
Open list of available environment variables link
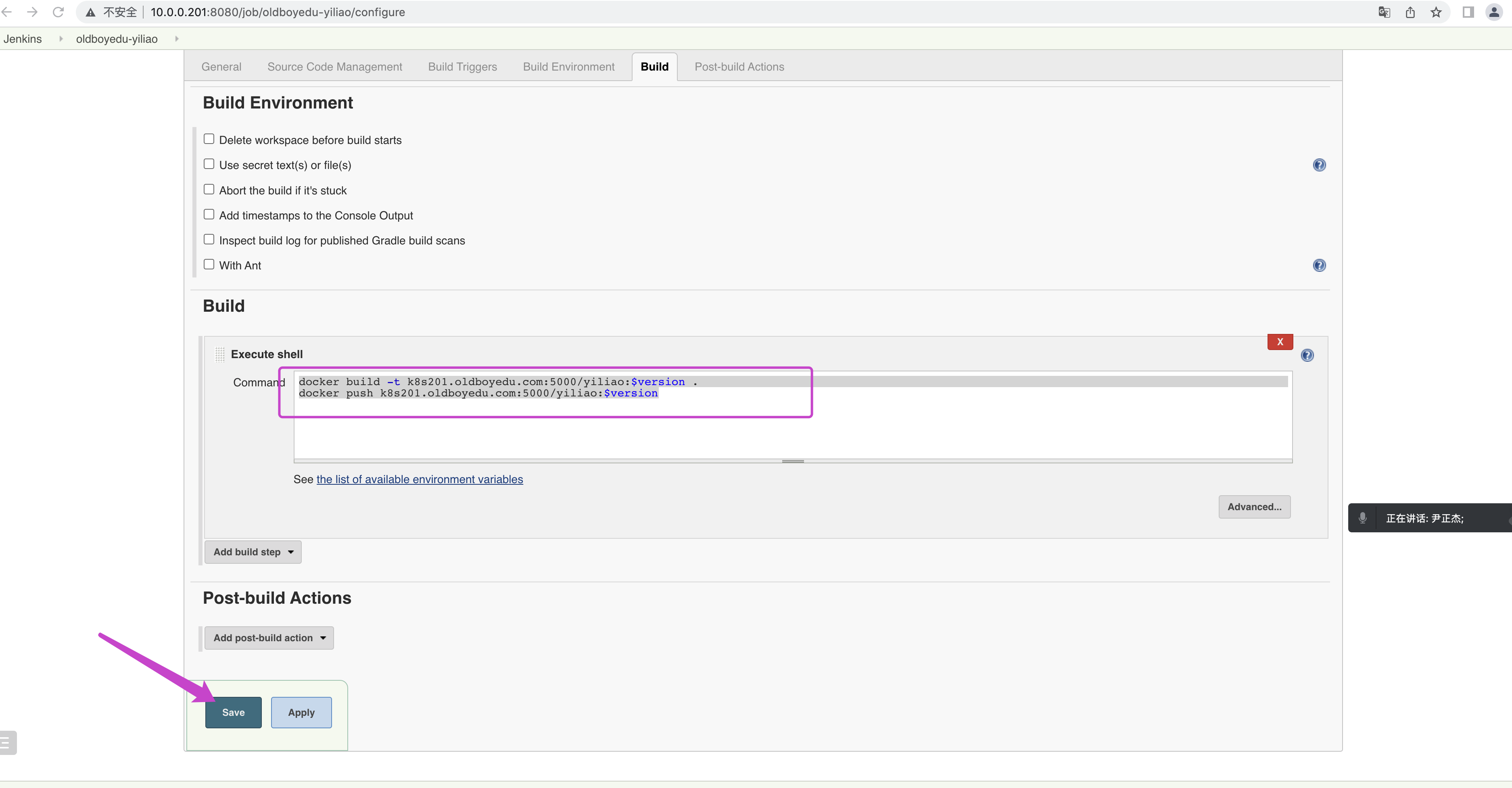click(x=419, y=479)
